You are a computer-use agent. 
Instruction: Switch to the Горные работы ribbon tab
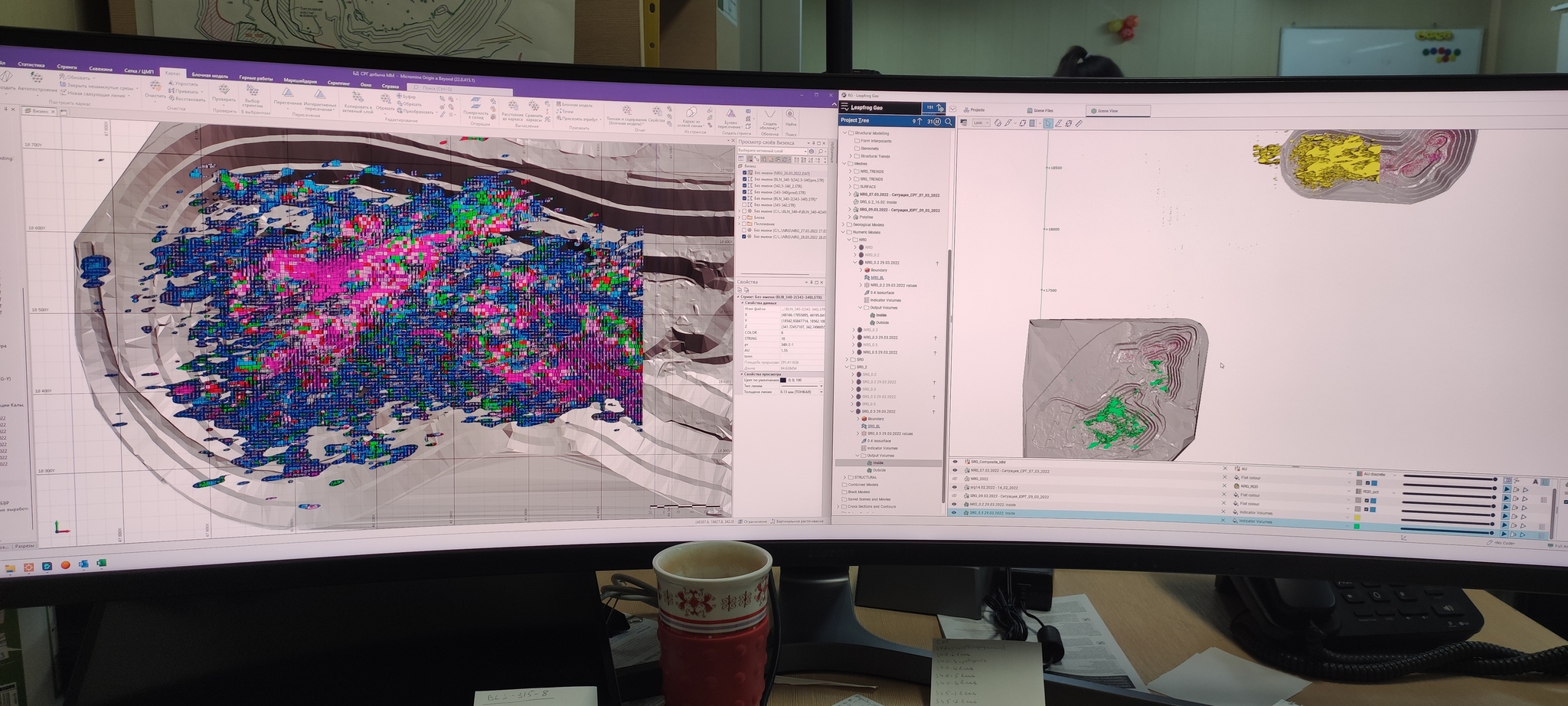[x=256, y=78]
